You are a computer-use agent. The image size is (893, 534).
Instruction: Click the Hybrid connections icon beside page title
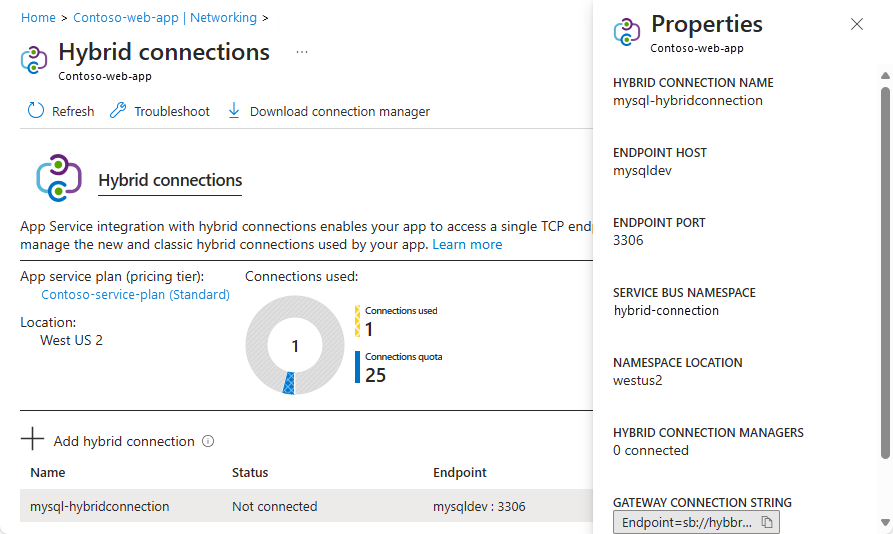coord(34,59)
